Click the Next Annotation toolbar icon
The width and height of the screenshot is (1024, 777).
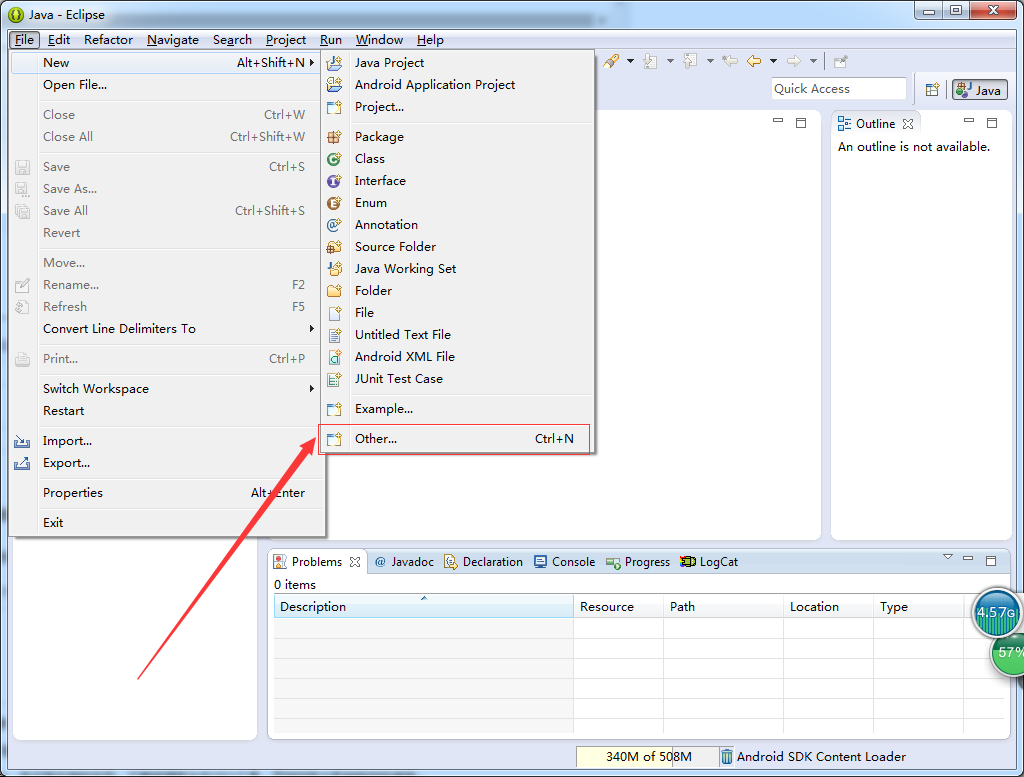point(650,61)
